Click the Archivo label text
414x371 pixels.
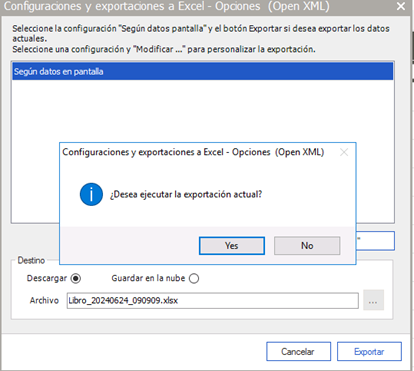pos(44,300)
